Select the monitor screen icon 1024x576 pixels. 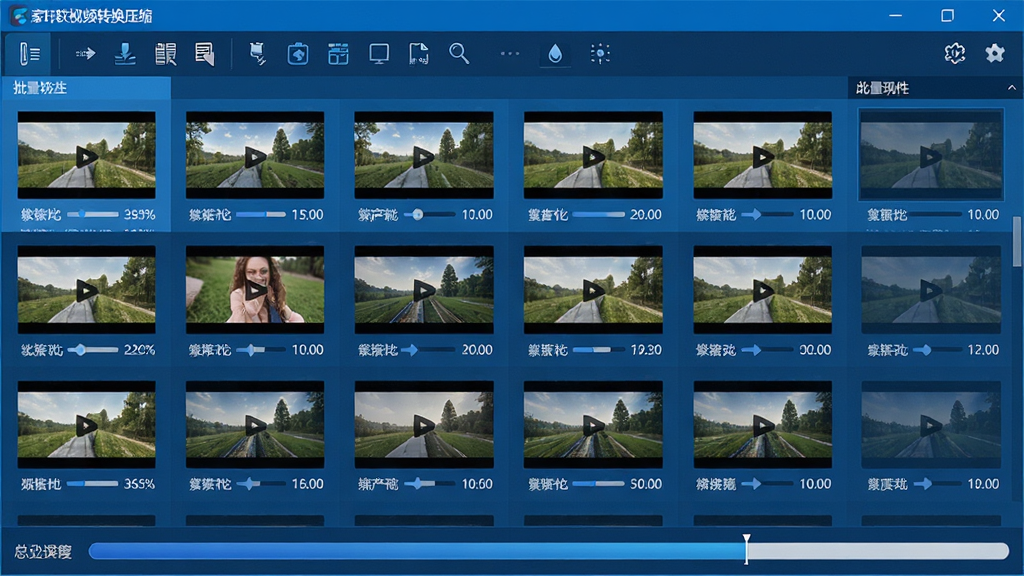379,54
